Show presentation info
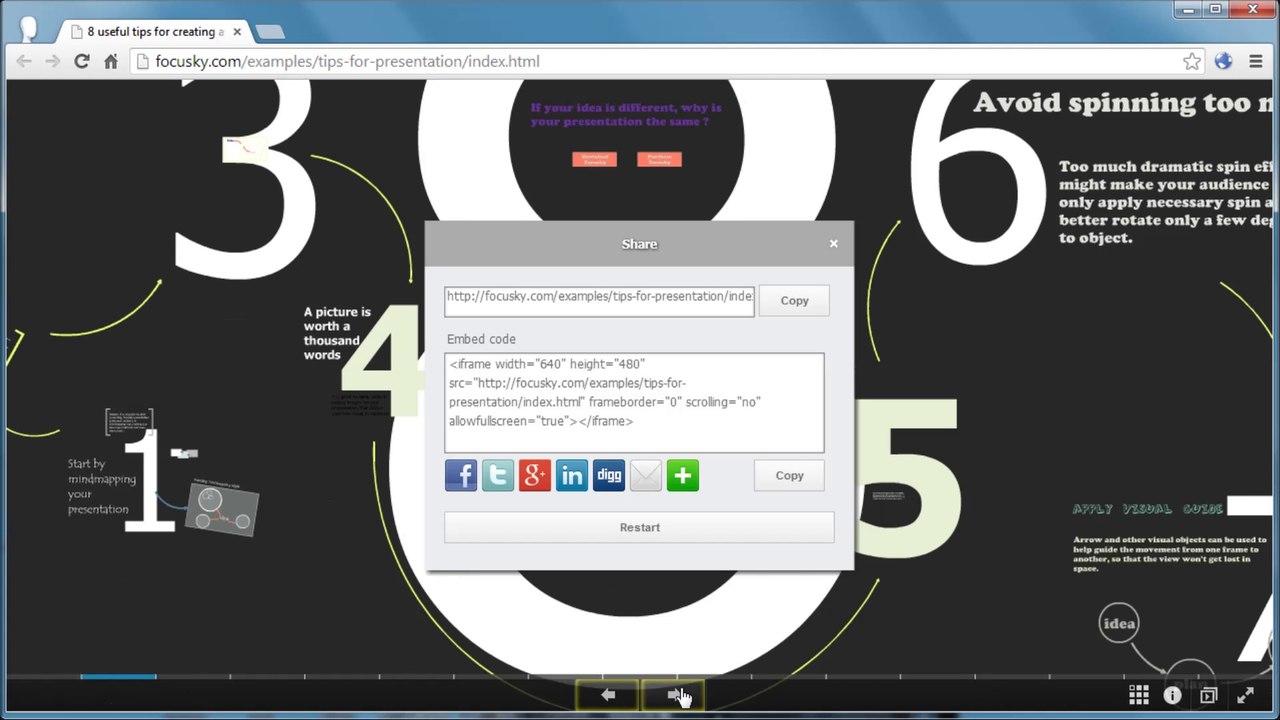This screenshot has height=720, width=1280. (1172, 694)
